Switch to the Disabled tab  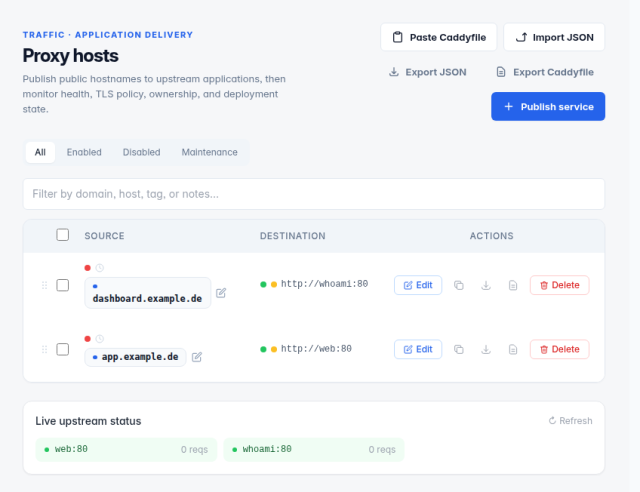pos(141,152)
